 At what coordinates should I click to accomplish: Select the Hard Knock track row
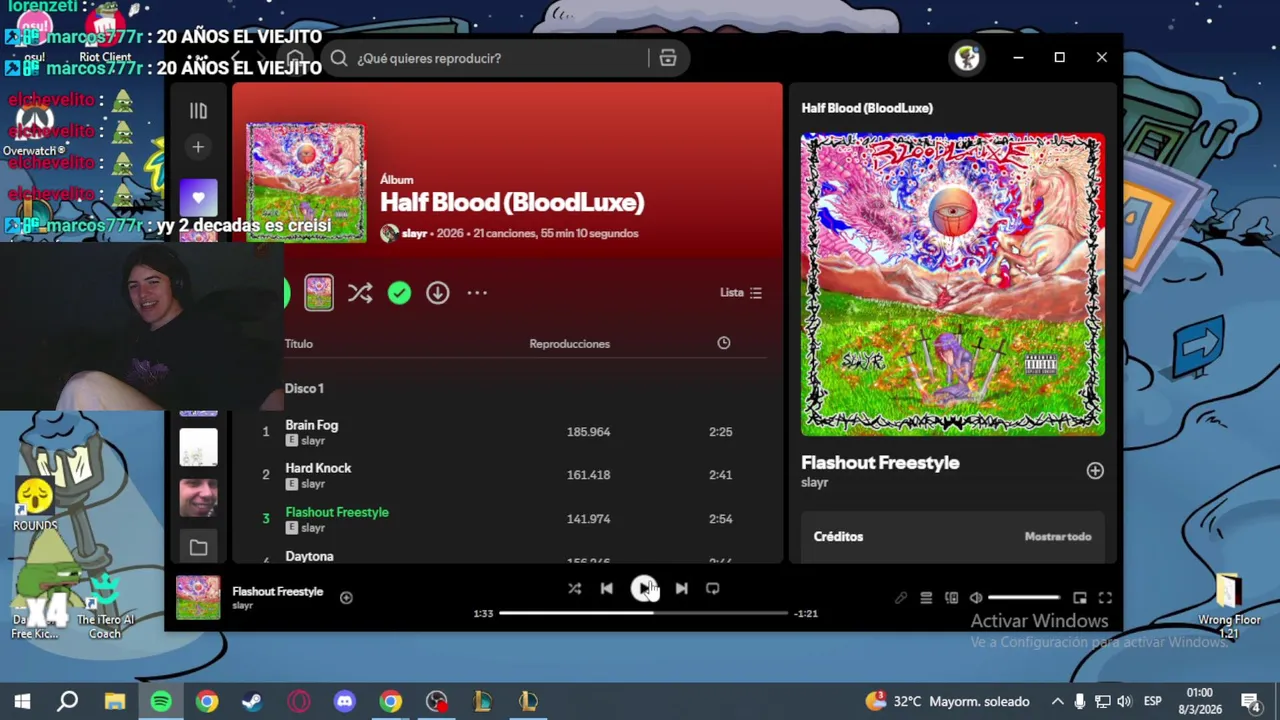508,475
